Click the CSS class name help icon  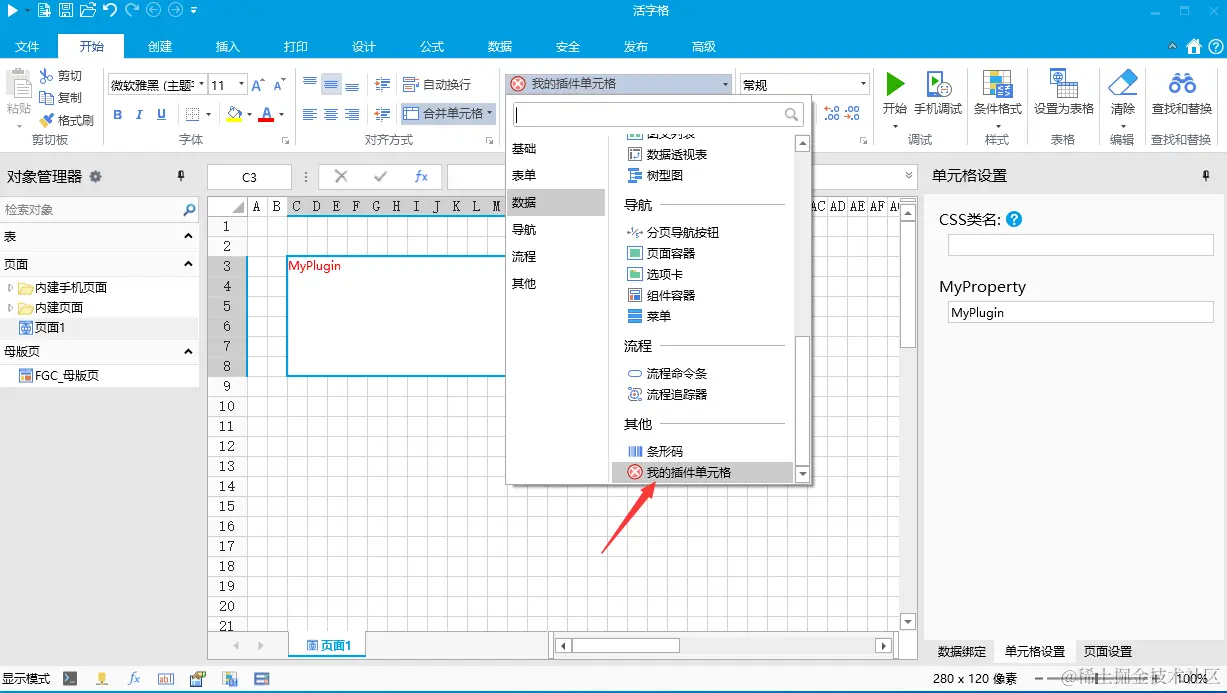tap(1014, 219)
